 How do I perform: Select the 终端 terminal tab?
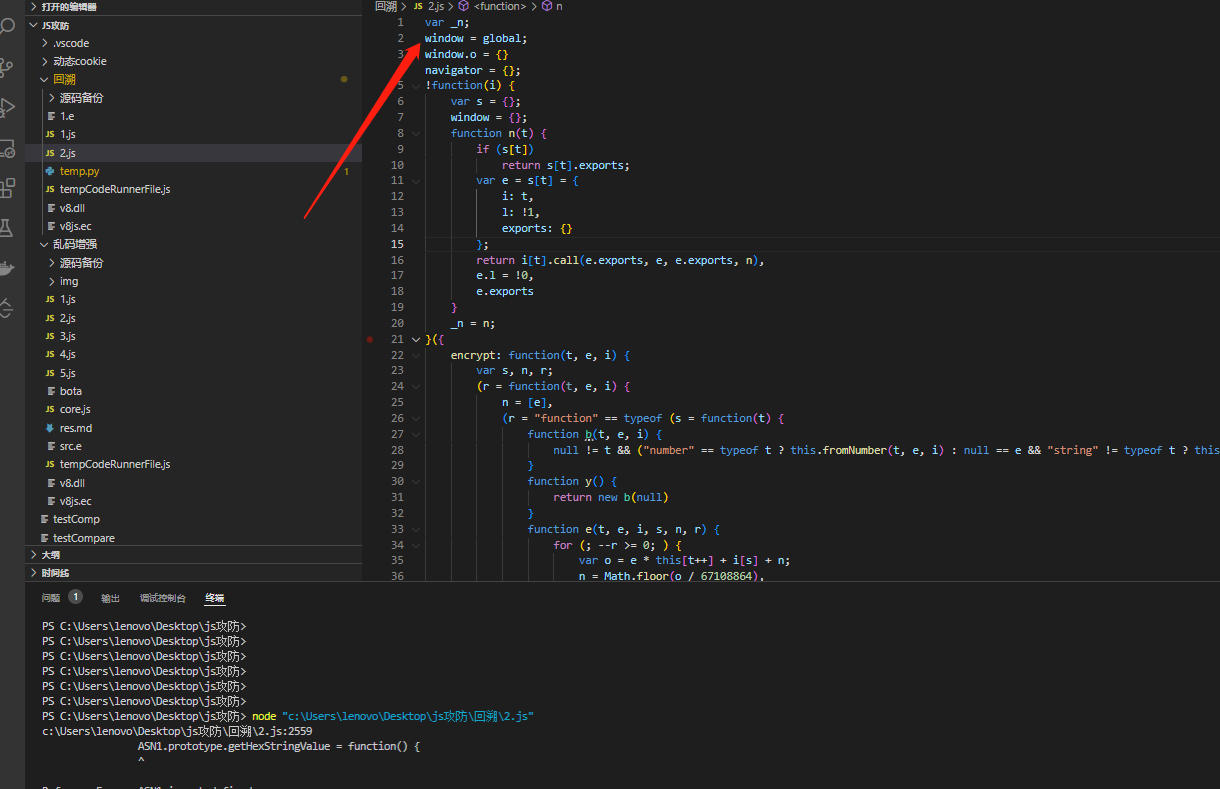pos(215,598)
